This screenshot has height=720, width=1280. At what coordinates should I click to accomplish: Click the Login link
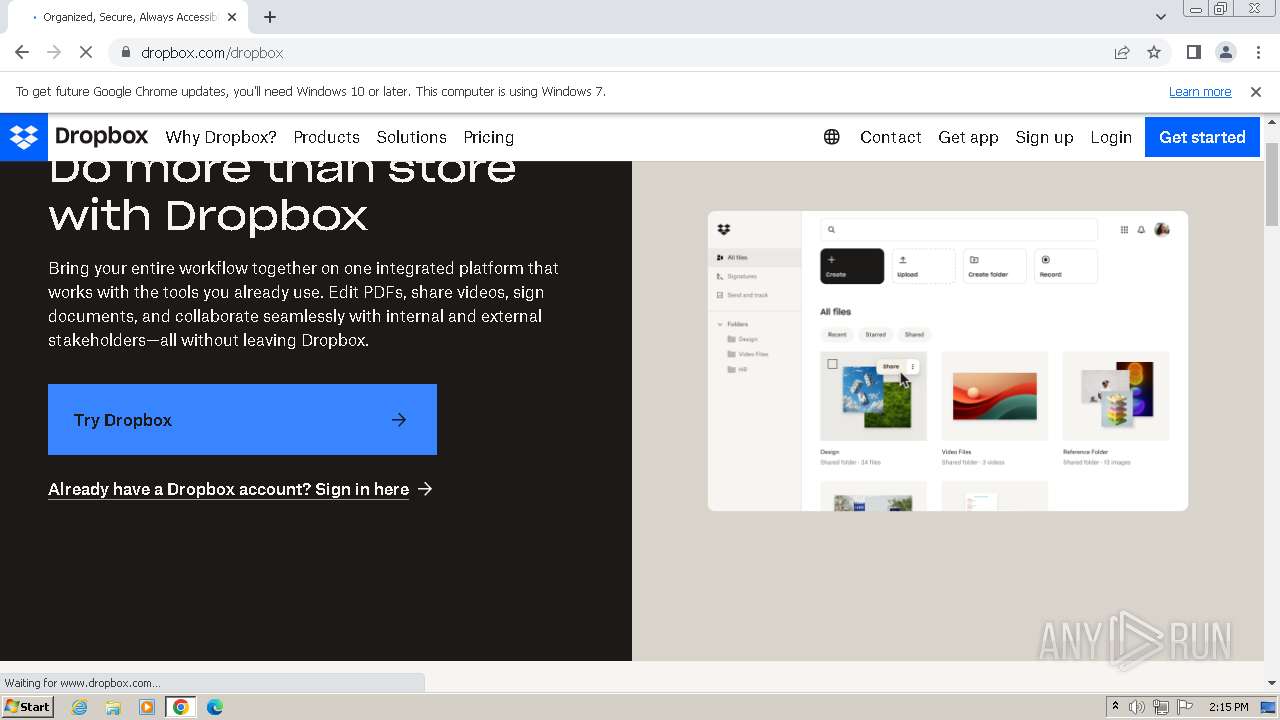coord(1111,137)
